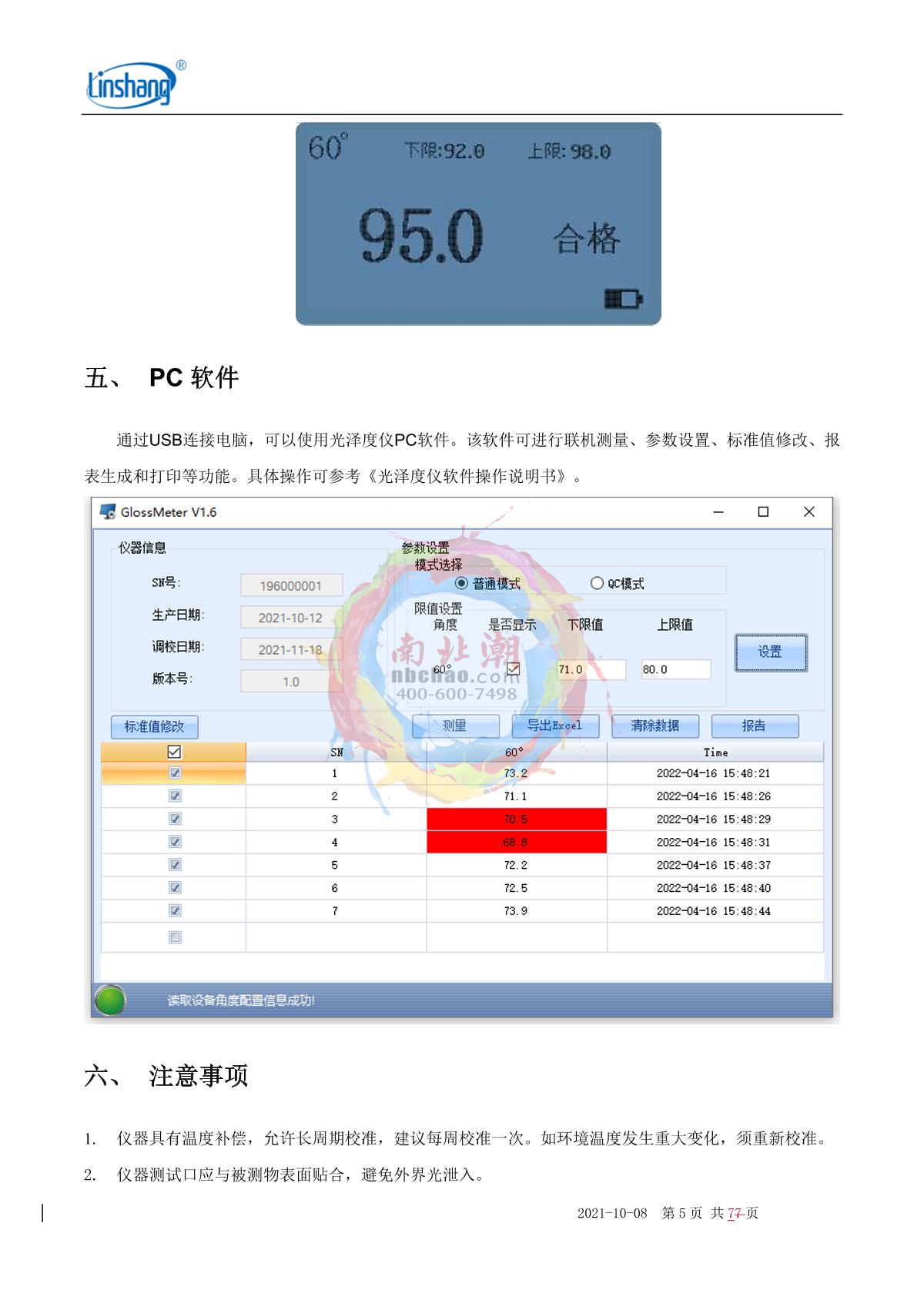Click the green status indicator light
Viewport: 924px width, 1307px height.
pyautogui.click(x=110, y=1000)
